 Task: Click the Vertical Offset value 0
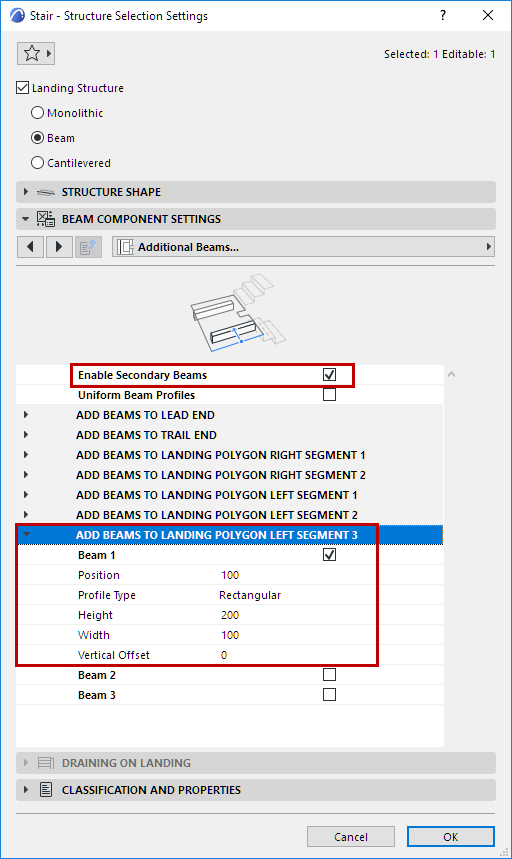tap(224, 655)
